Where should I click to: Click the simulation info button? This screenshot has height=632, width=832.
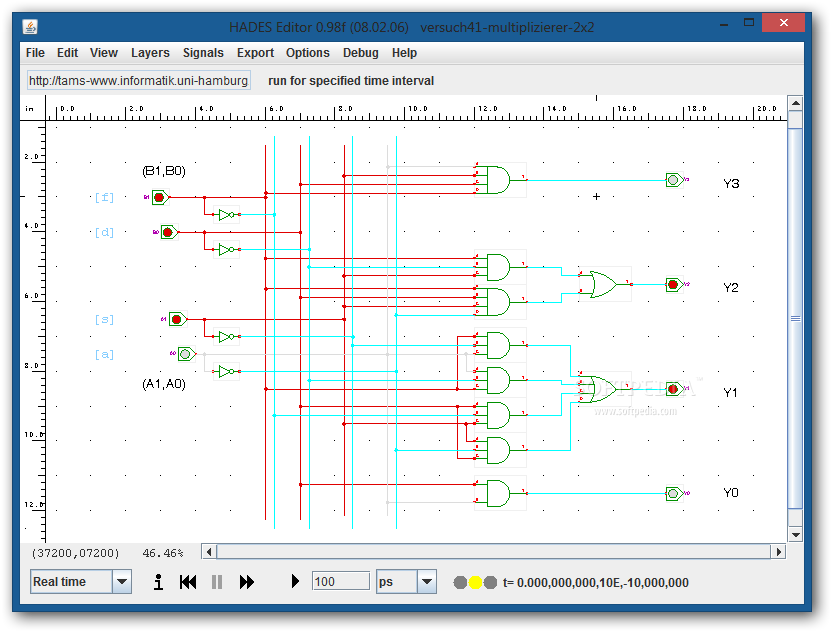158,582
